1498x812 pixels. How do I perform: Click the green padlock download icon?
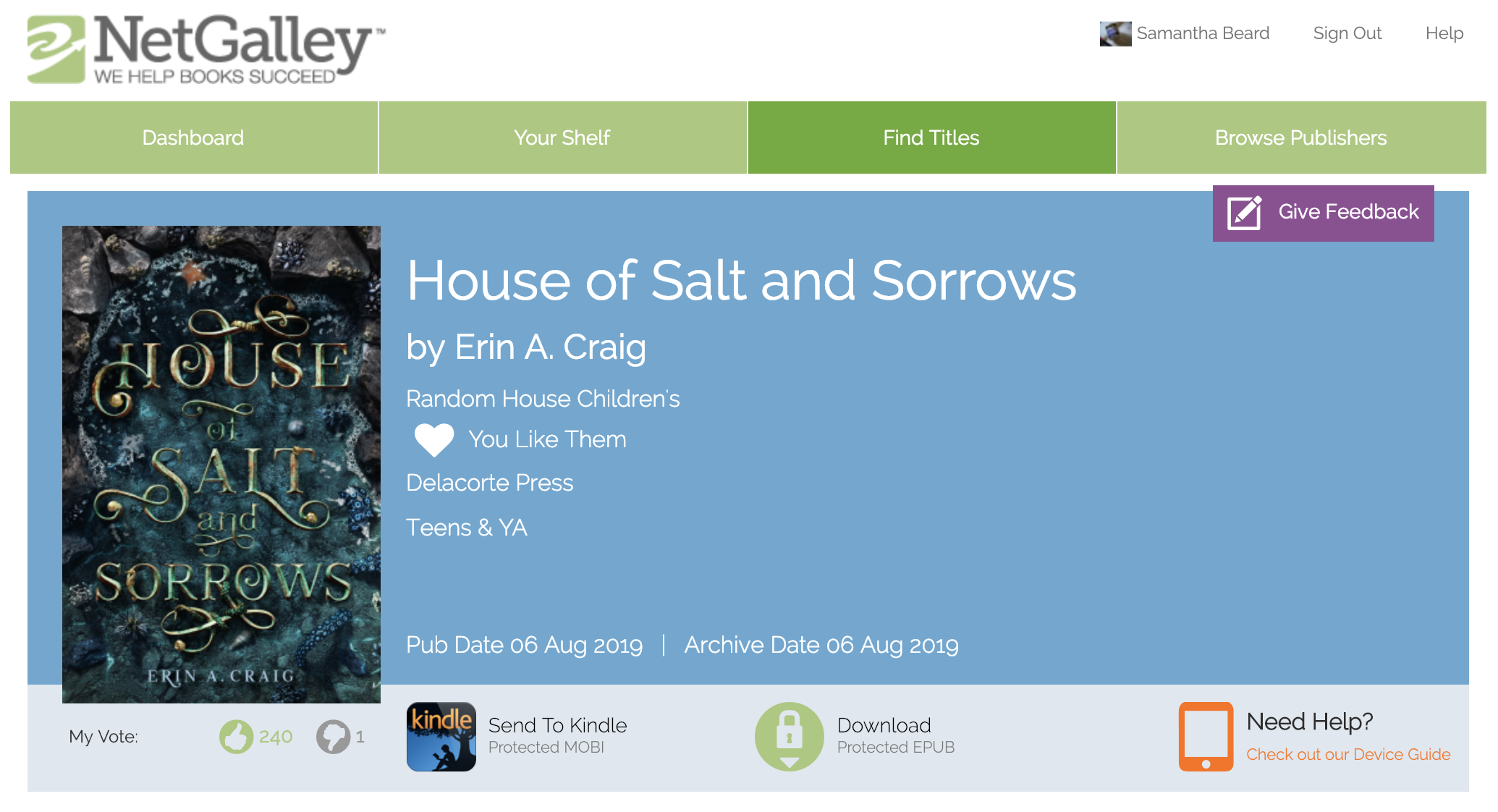click(789, 736)
